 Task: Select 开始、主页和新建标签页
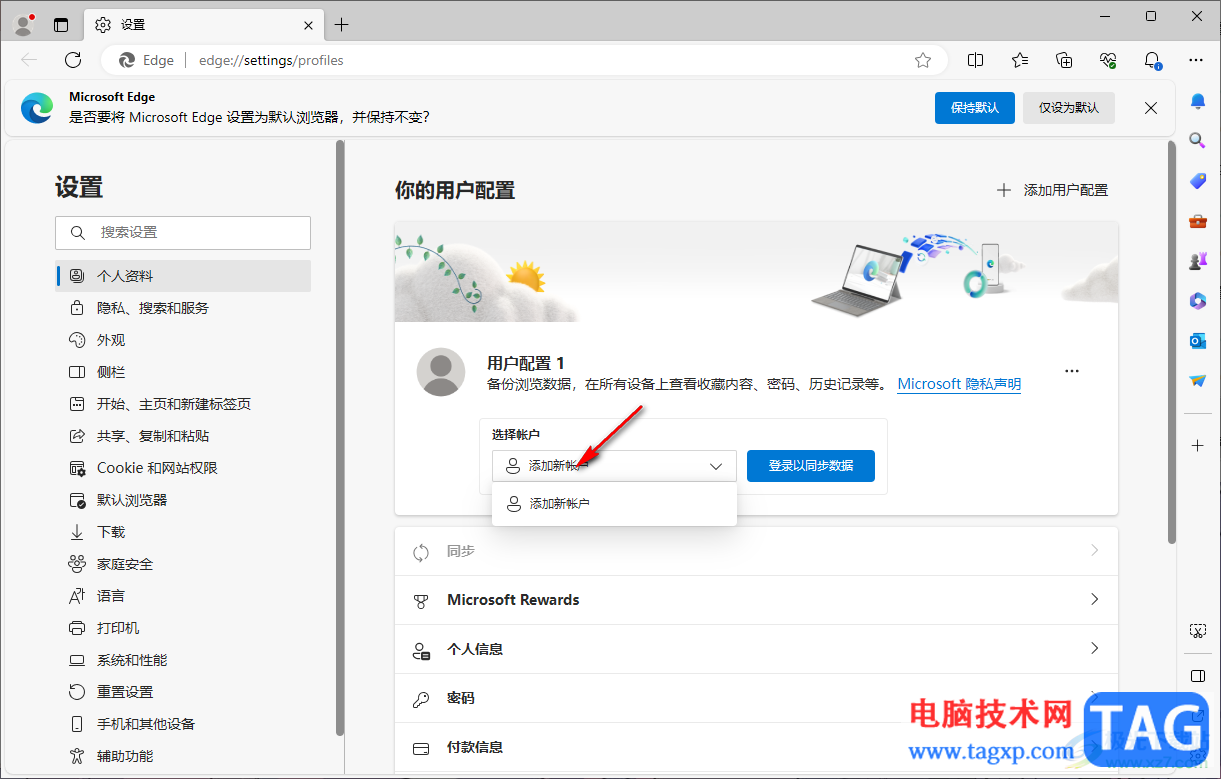[x=183, y=404]
